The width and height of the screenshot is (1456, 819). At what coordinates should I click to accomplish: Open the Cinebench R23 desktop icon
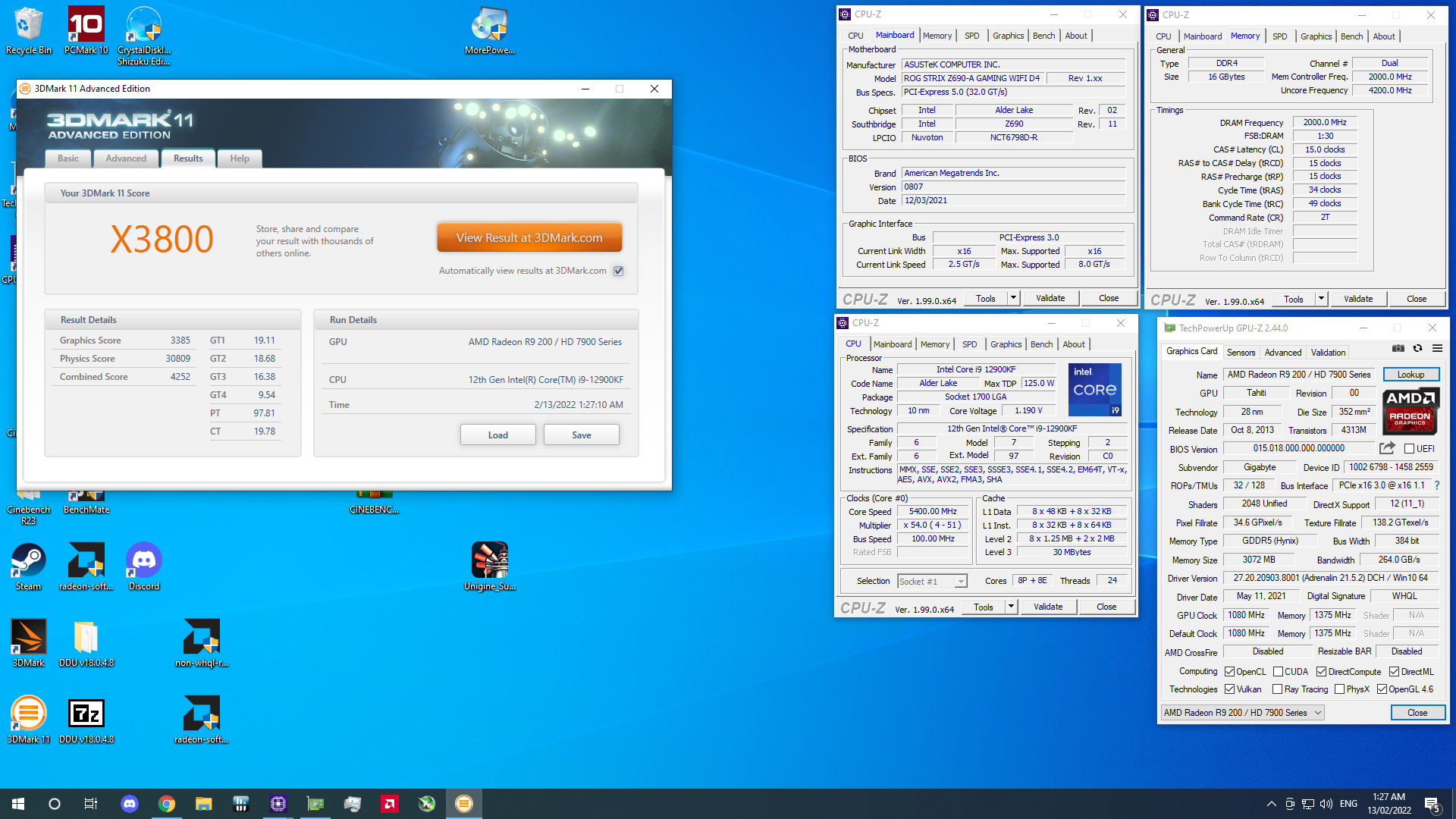(29, 508)
